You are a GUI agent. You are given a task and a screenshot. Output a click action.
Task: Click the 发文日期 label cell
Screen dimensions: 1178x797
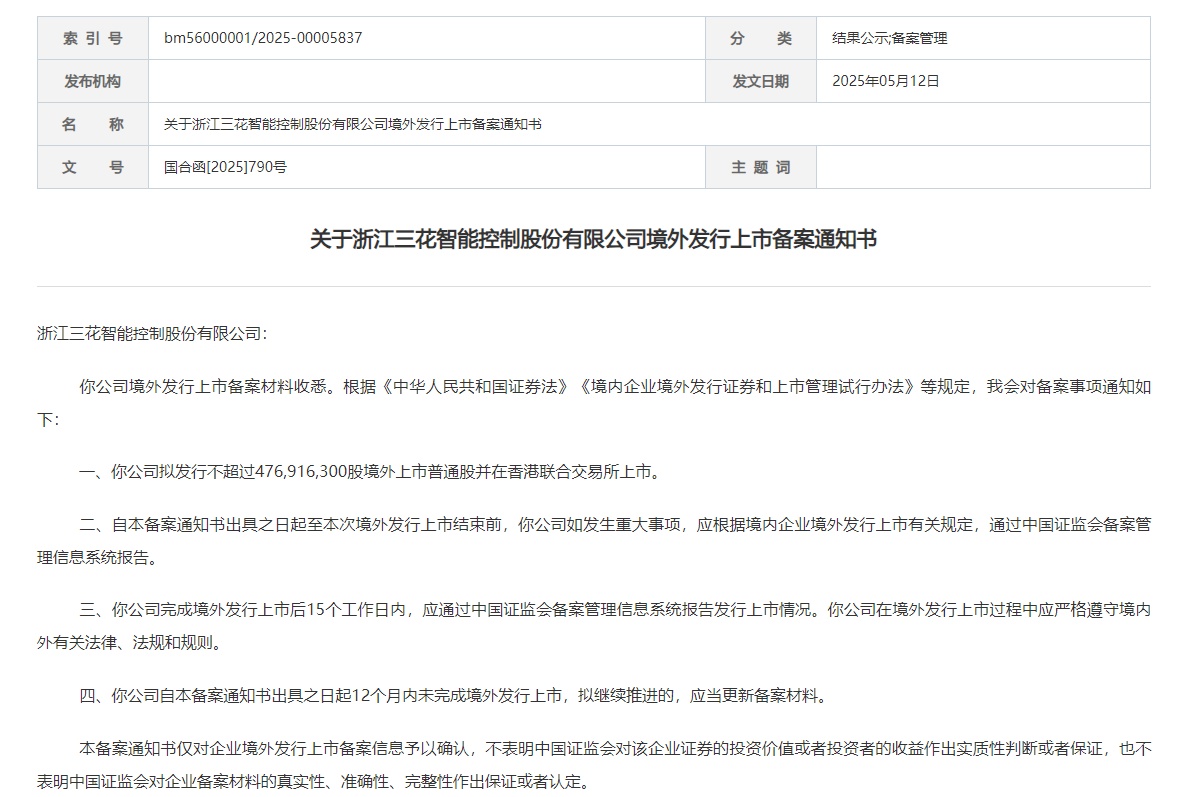click(x=760, y=81)
